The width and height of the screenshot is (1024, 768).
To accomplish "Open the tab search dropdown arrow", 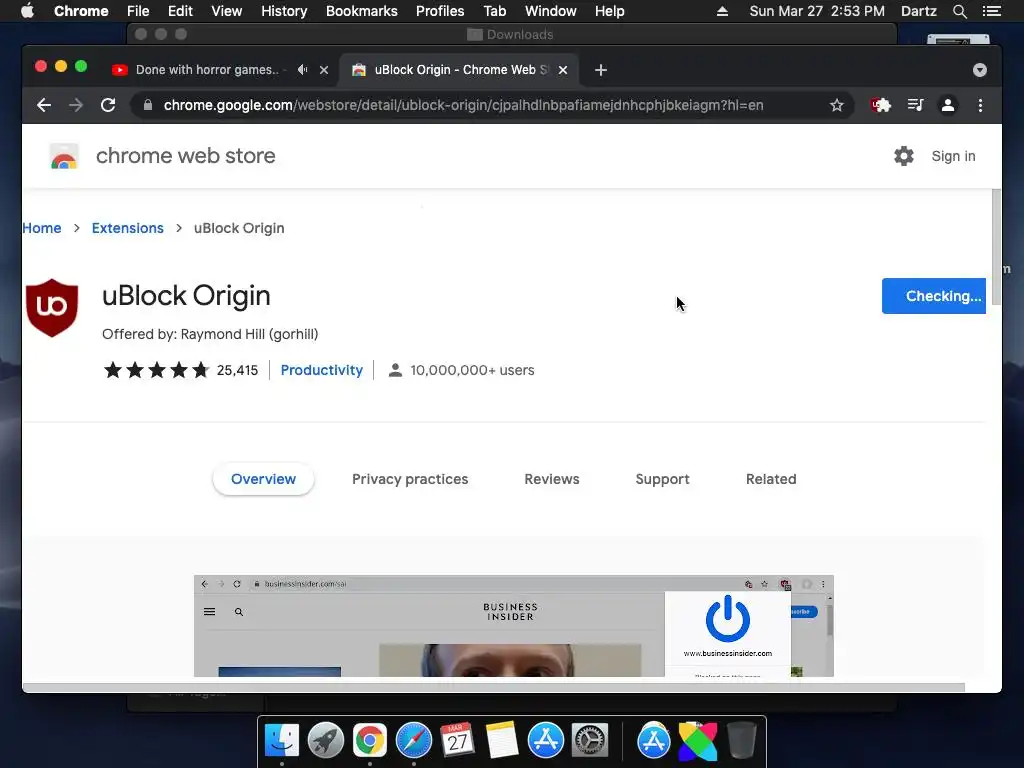I will click(980, 70).
